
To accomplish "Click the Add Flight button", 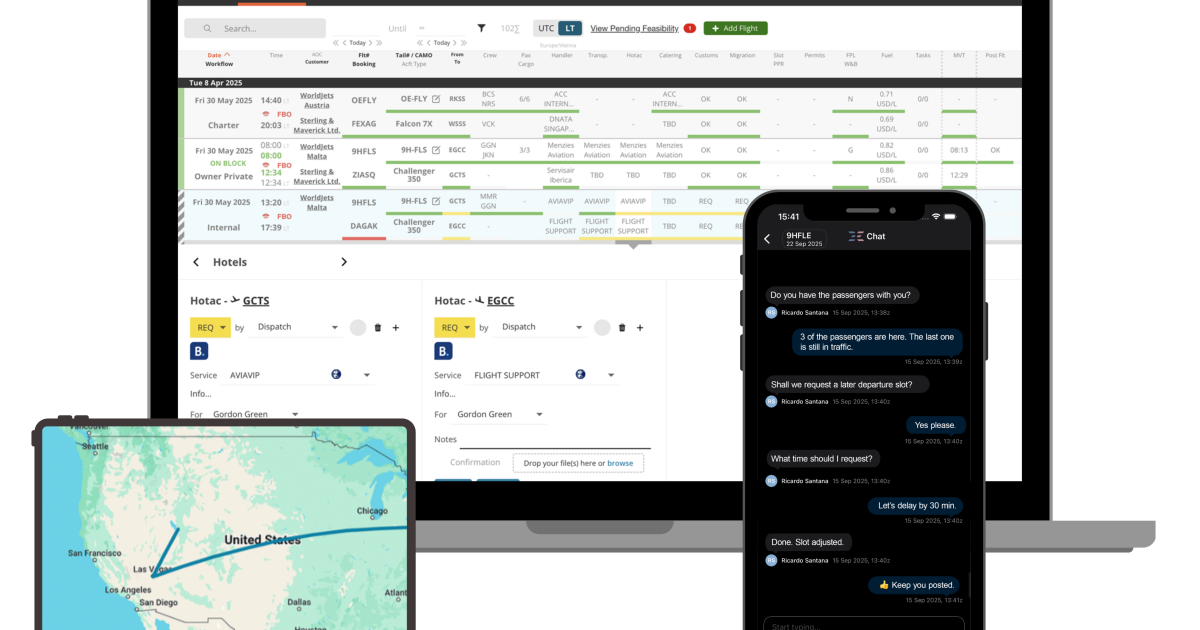I will tap(735, 28).
